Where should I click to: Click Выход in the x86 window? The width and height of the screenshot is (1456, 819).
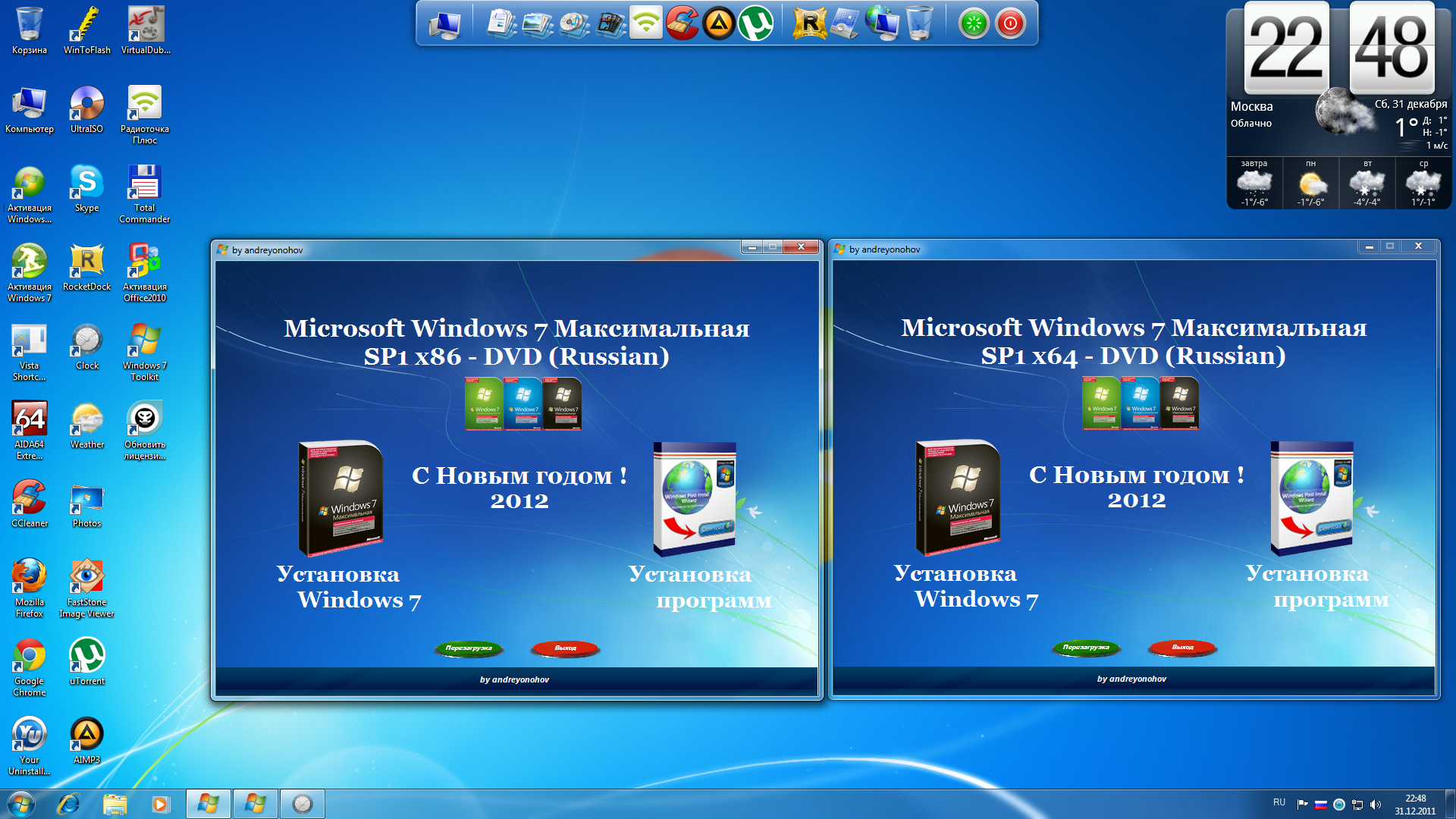point(566,648)
